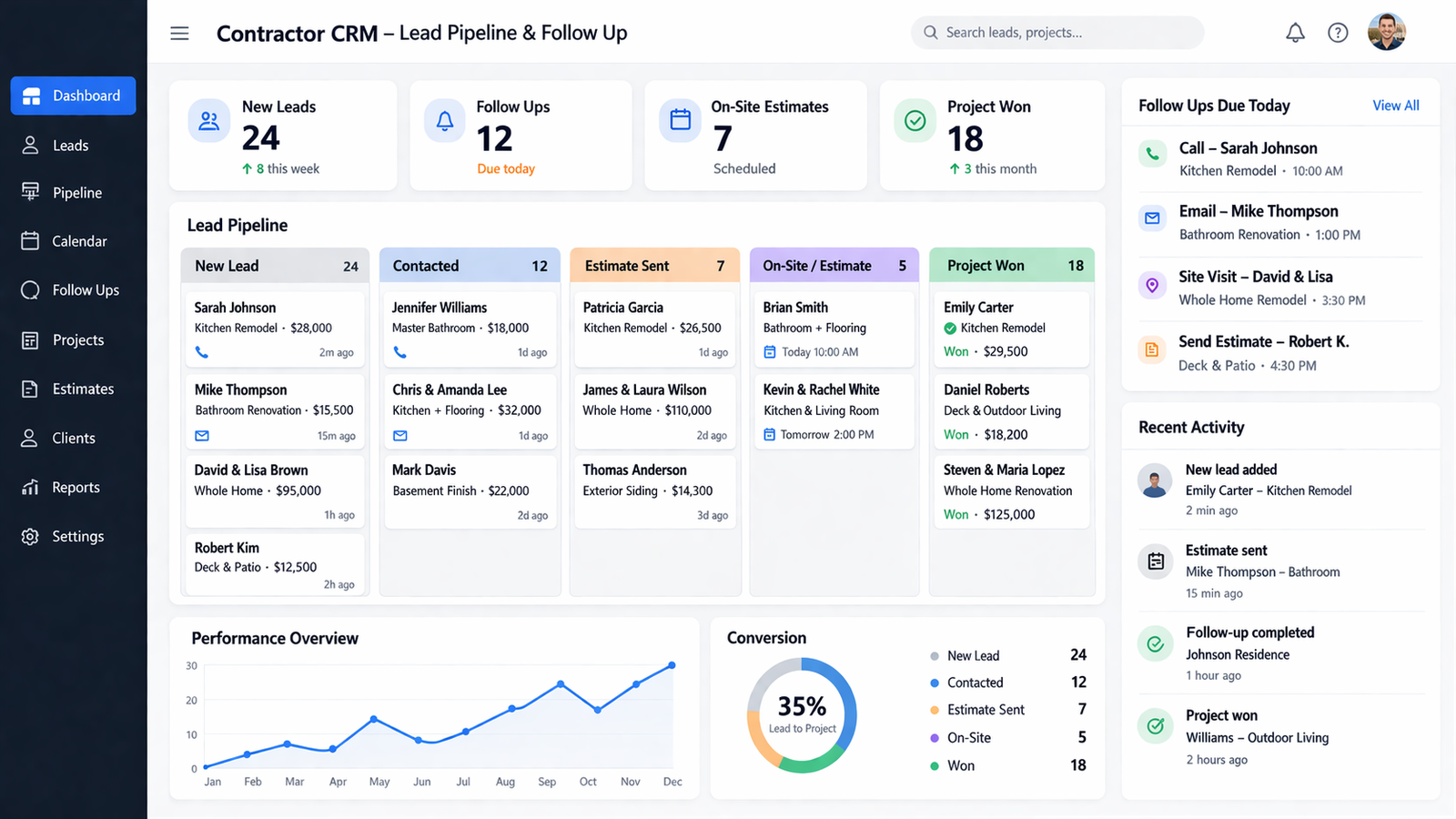1456x819 pixels.
Task: Select the Reports icon
Action: point(29,487)
